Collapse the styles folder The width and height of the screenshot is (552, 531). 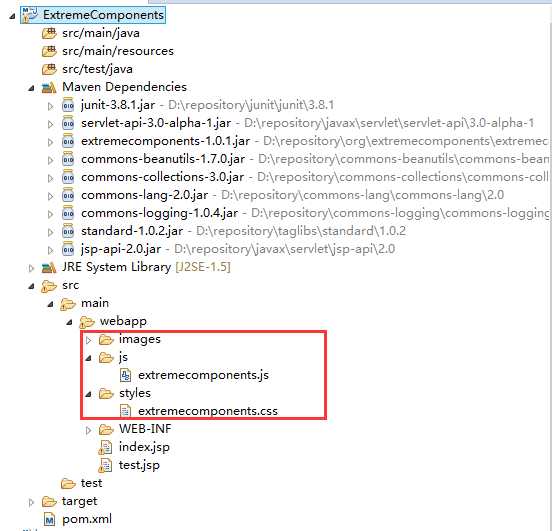tap(89, 394)
